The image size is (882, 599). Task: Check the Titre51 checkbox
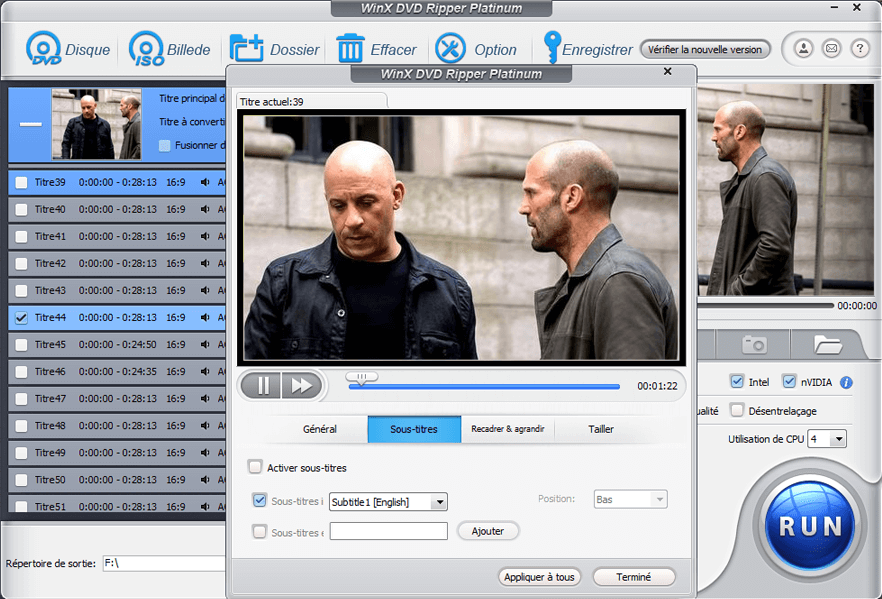pyautogui.click(x=21, y=506)
